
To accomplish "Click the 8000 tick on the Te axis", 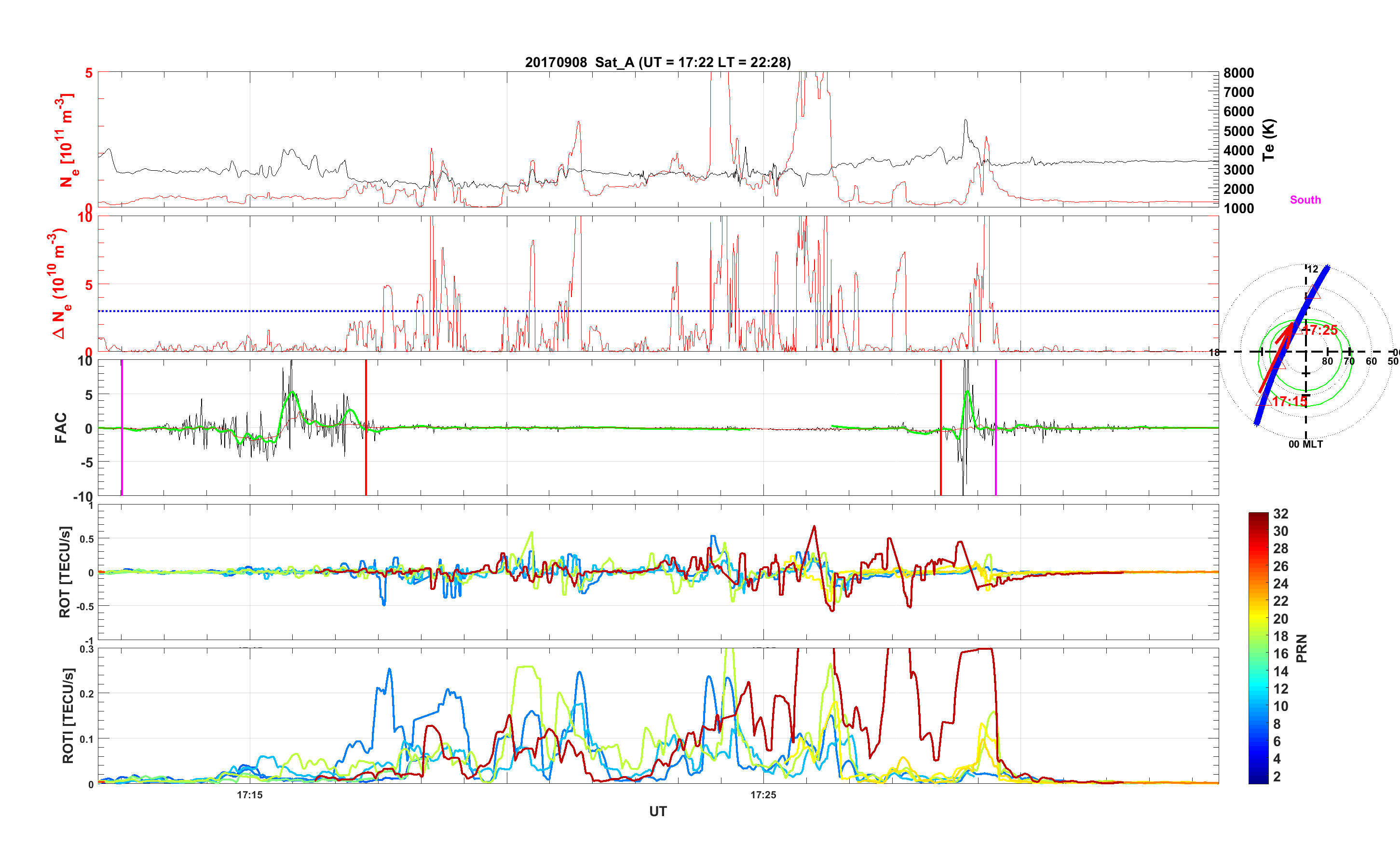I will point(1238,73).
